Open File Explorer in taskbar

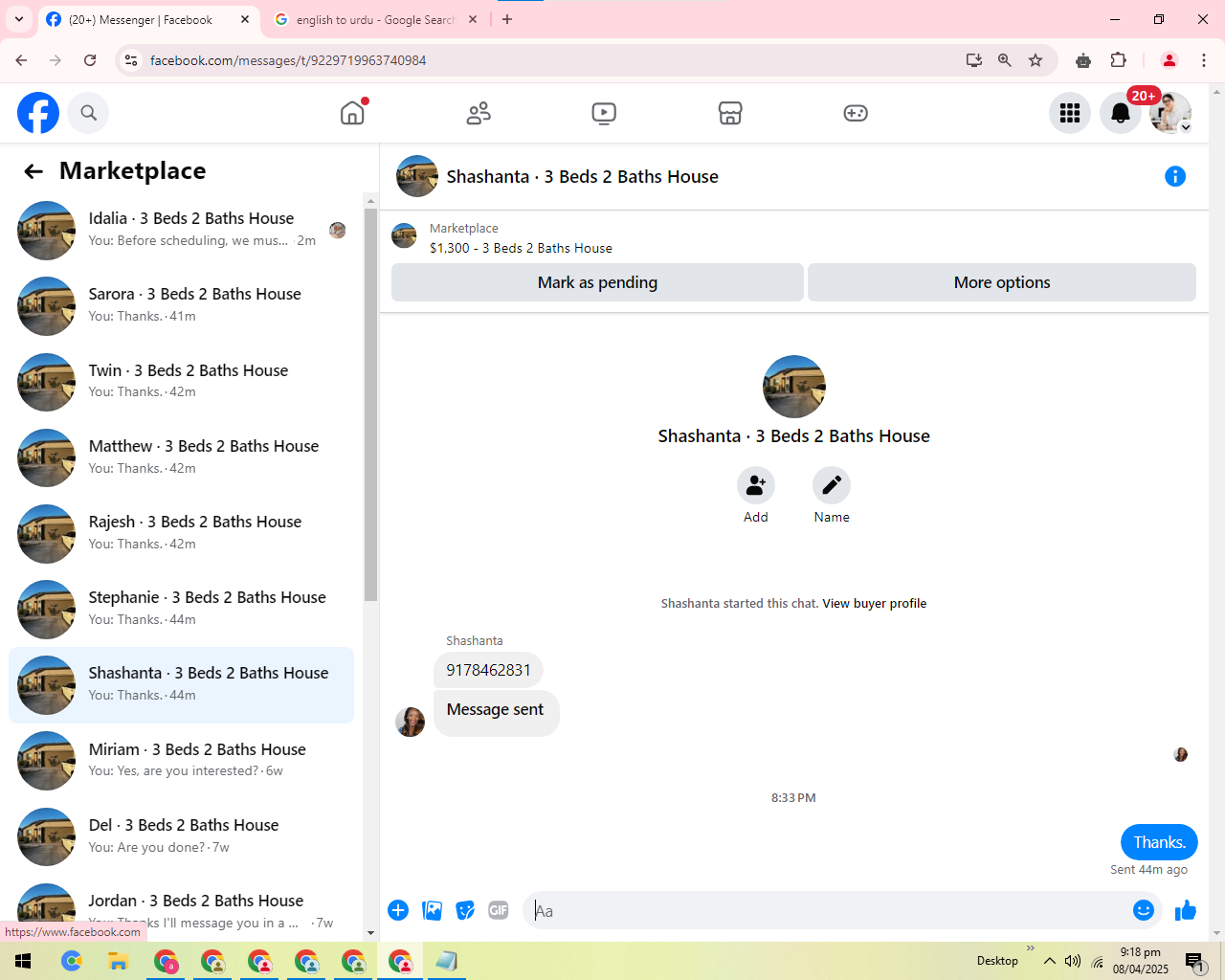[x=118, y=961]
